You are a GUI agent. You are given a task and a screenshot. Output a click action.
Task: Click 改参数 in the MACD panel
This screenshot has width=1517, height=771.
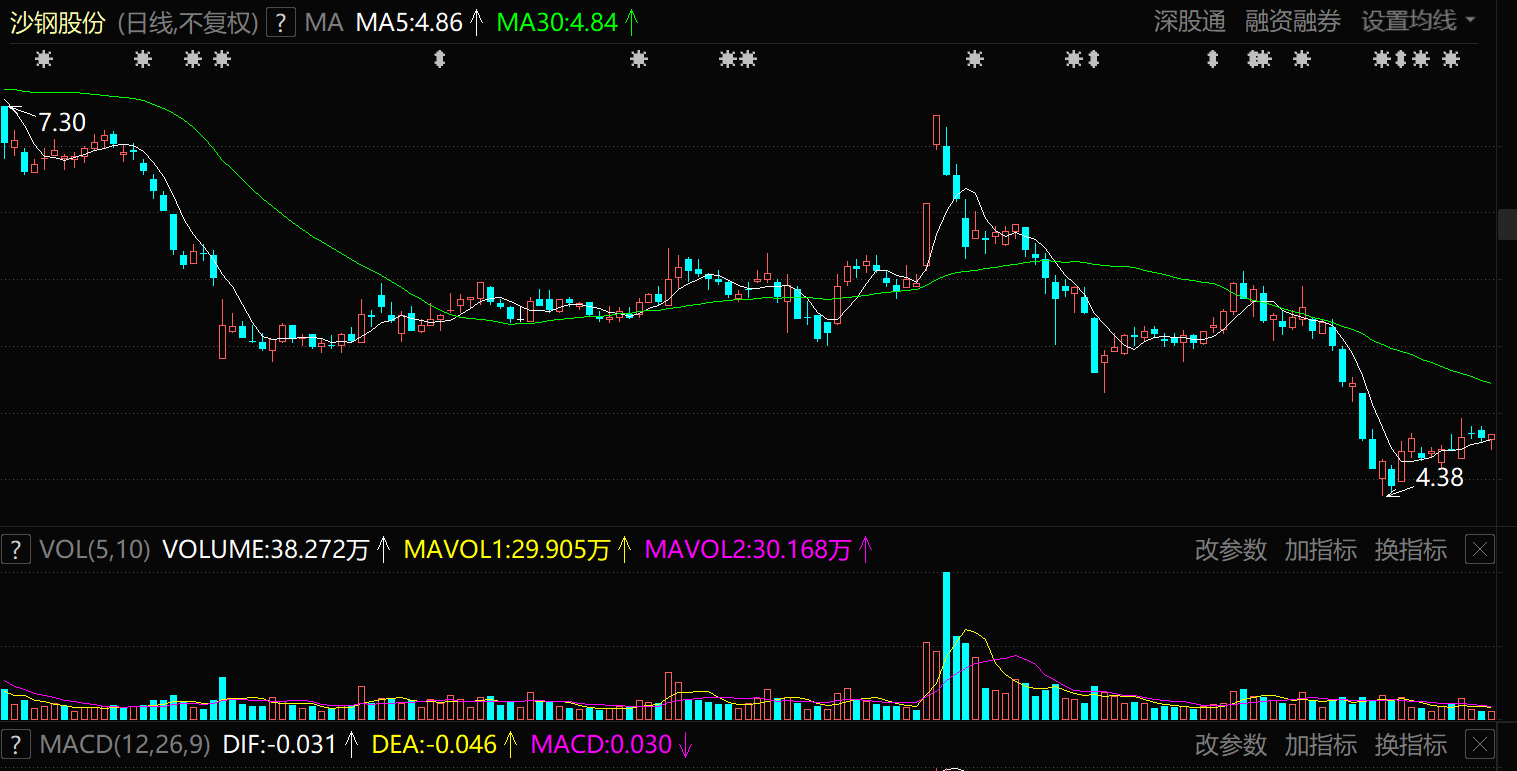tap(1231, 744)
